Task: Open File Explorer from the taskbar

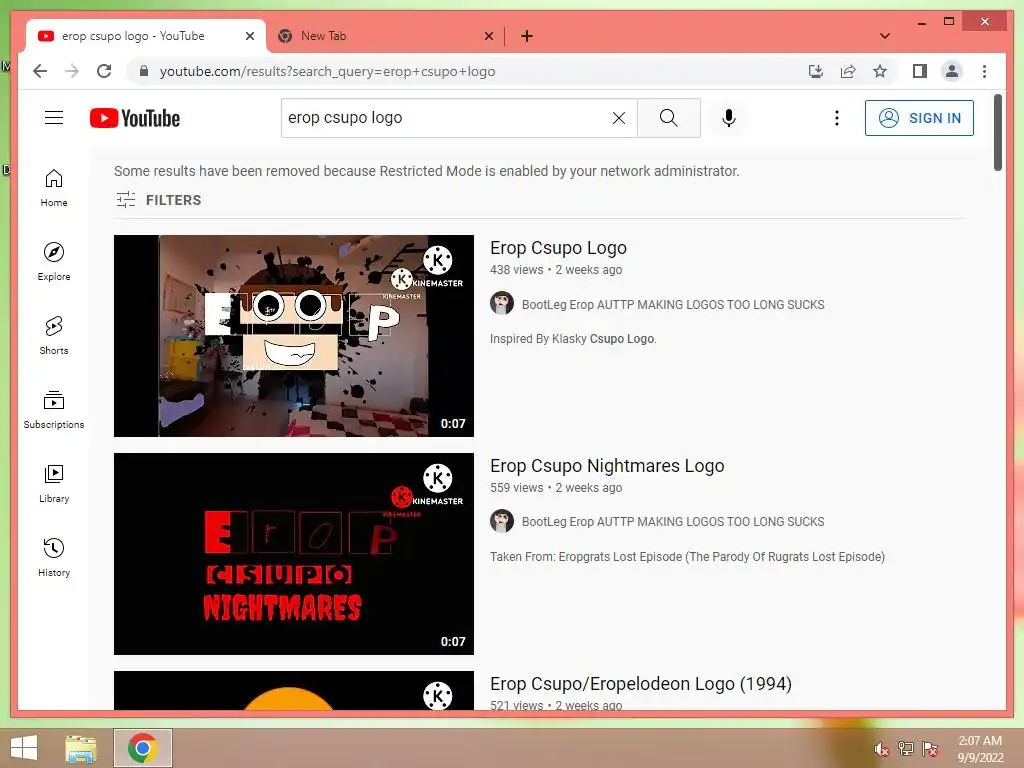Action: pyautogui.click(x=81, y=748)
